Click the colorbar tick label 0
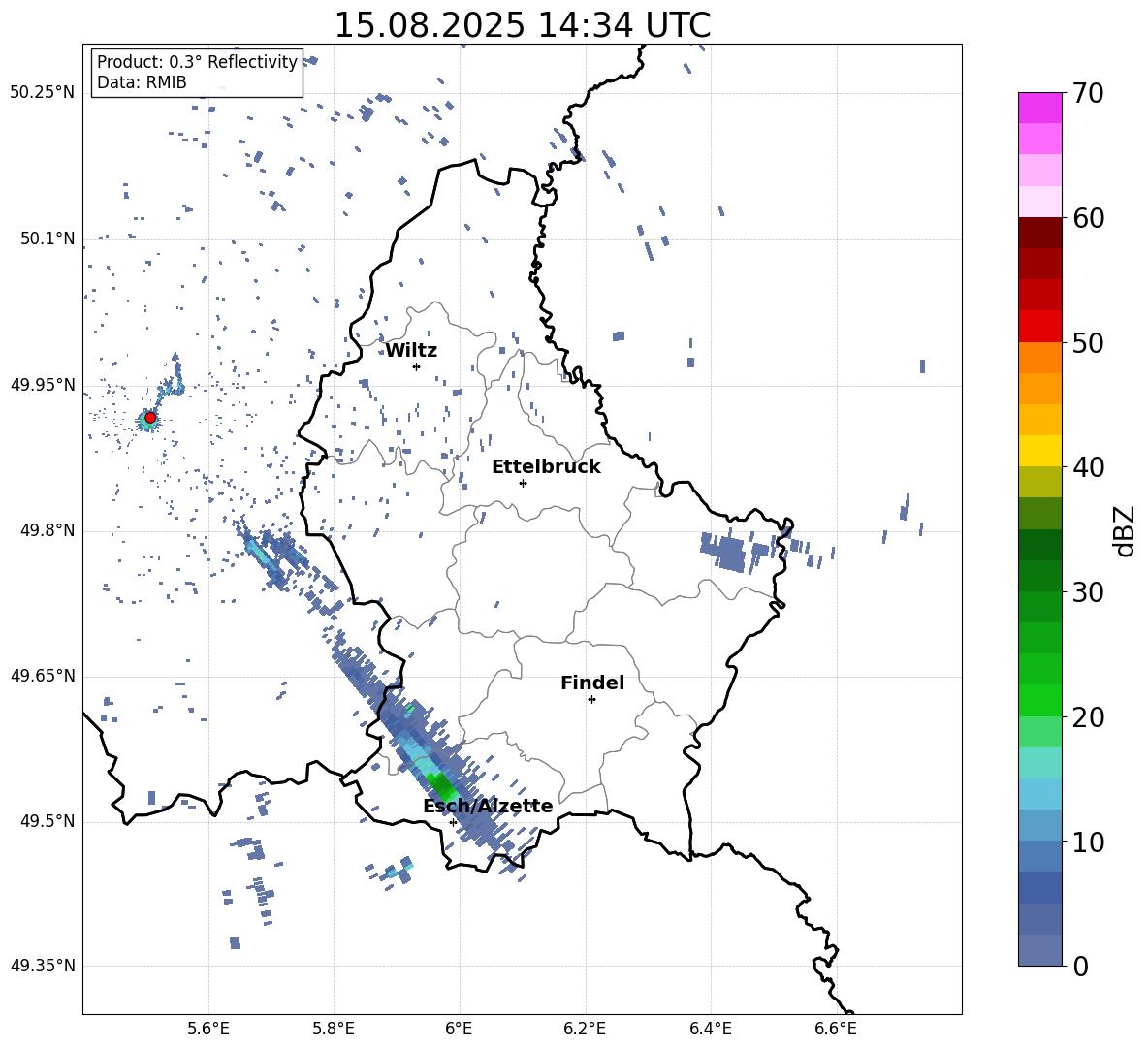The width and height of the screenshot is (1148, 1048). click(1080, 966)
